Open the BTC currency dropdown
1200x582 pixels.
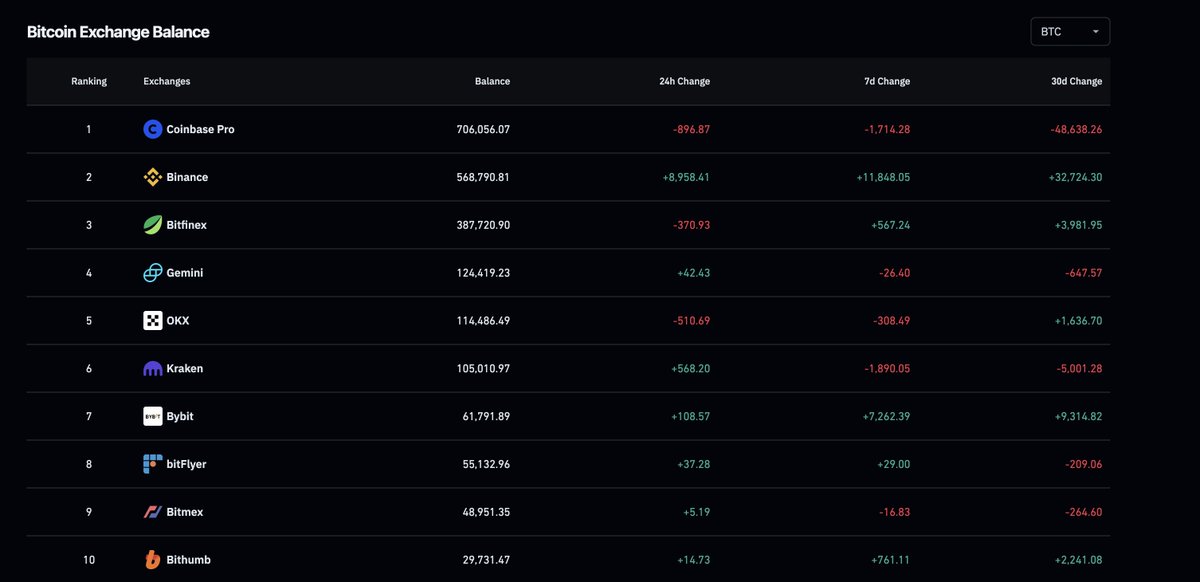[1070, 32]
